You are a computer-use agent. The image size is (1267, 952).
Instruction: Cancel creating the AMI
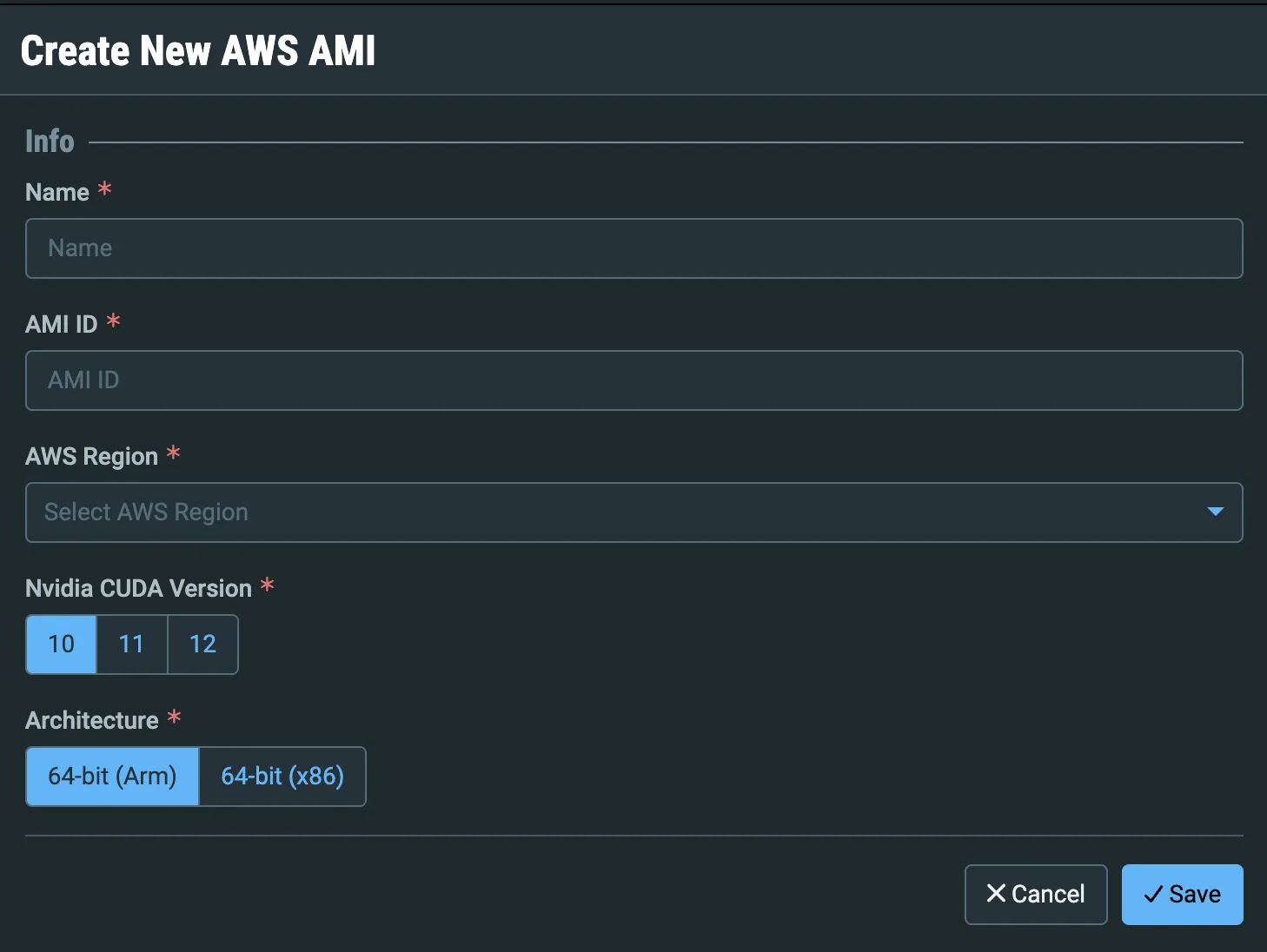click(x=1036, y=895)
